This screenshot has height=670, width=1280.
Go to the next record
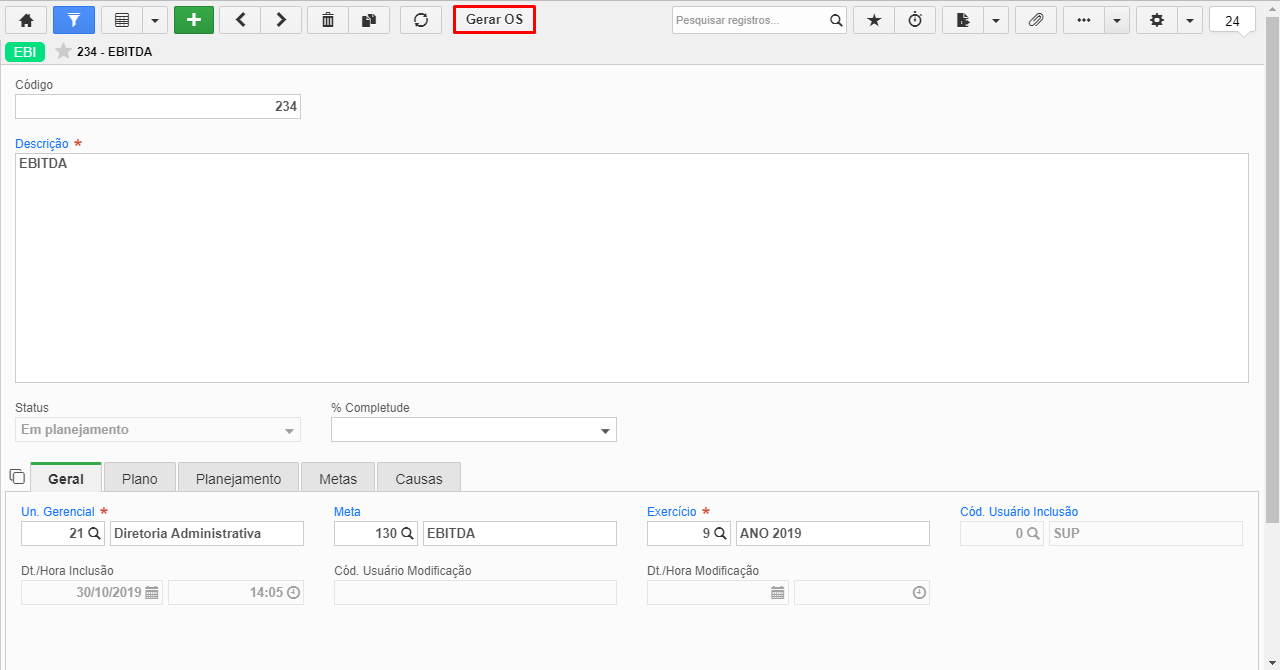click(x=281, y=20)
